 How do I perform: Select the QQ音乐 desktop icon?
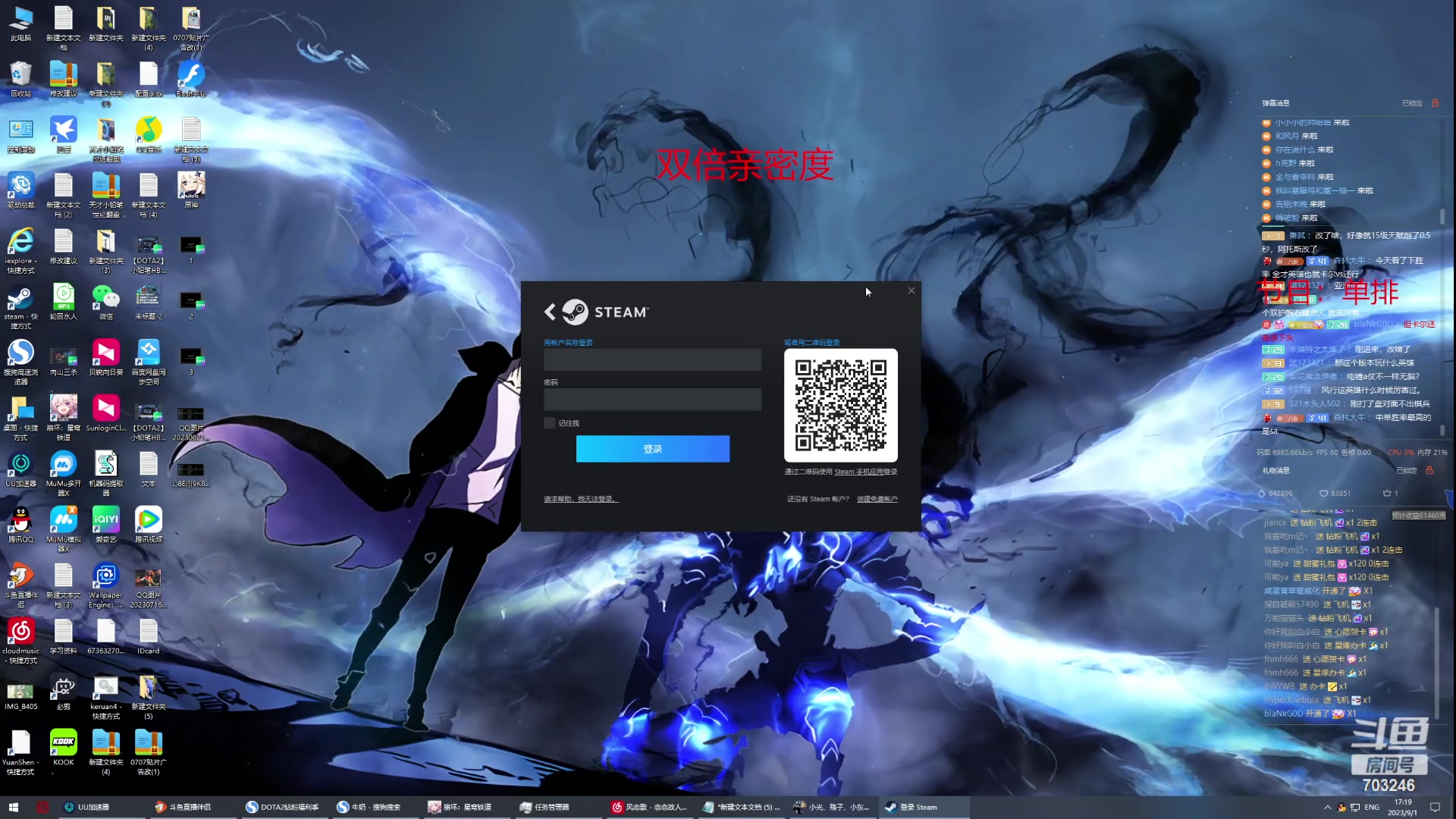(149, 136)
